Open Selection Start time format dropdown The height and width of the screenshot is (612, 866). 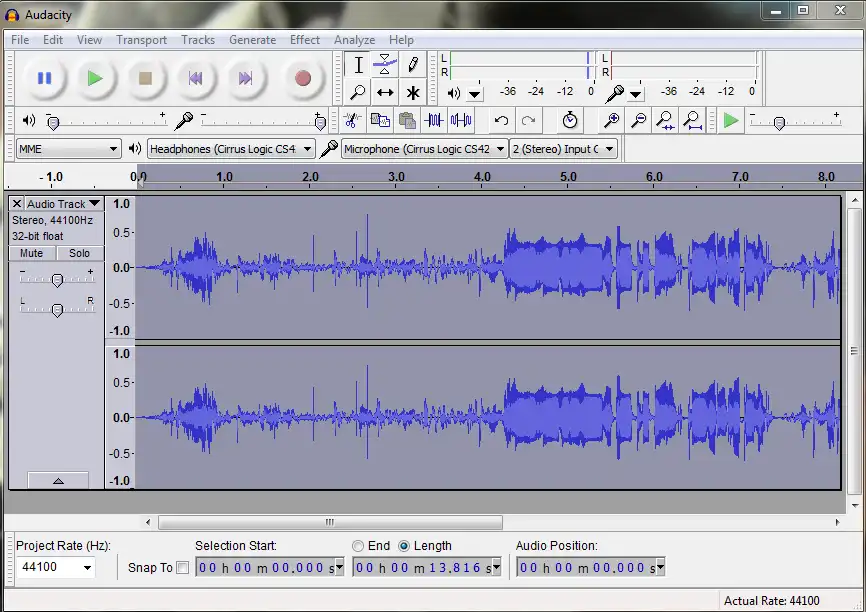coord(340,567)
